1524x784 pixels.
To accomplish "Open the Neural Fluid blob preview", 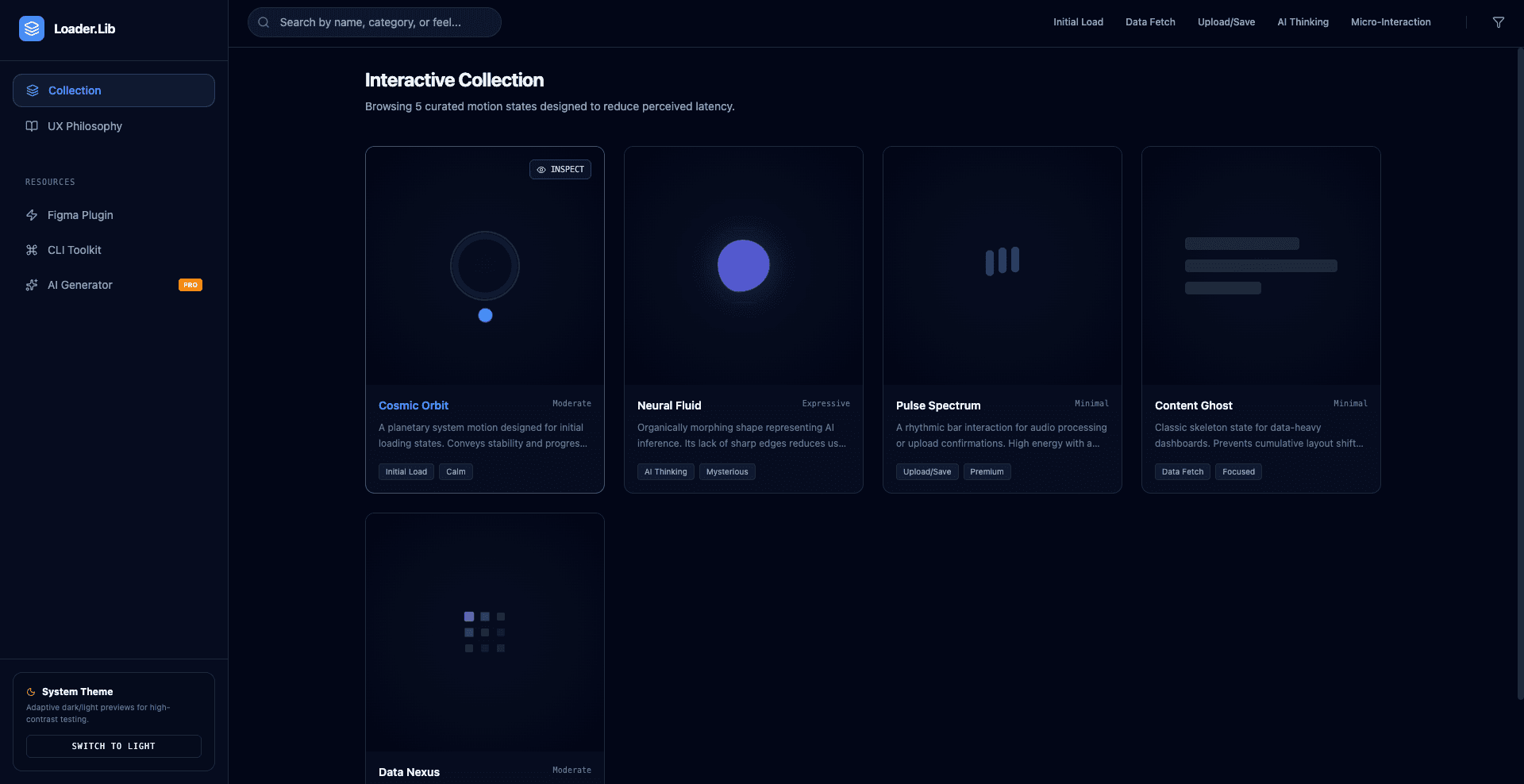I will tap(744, 266).
